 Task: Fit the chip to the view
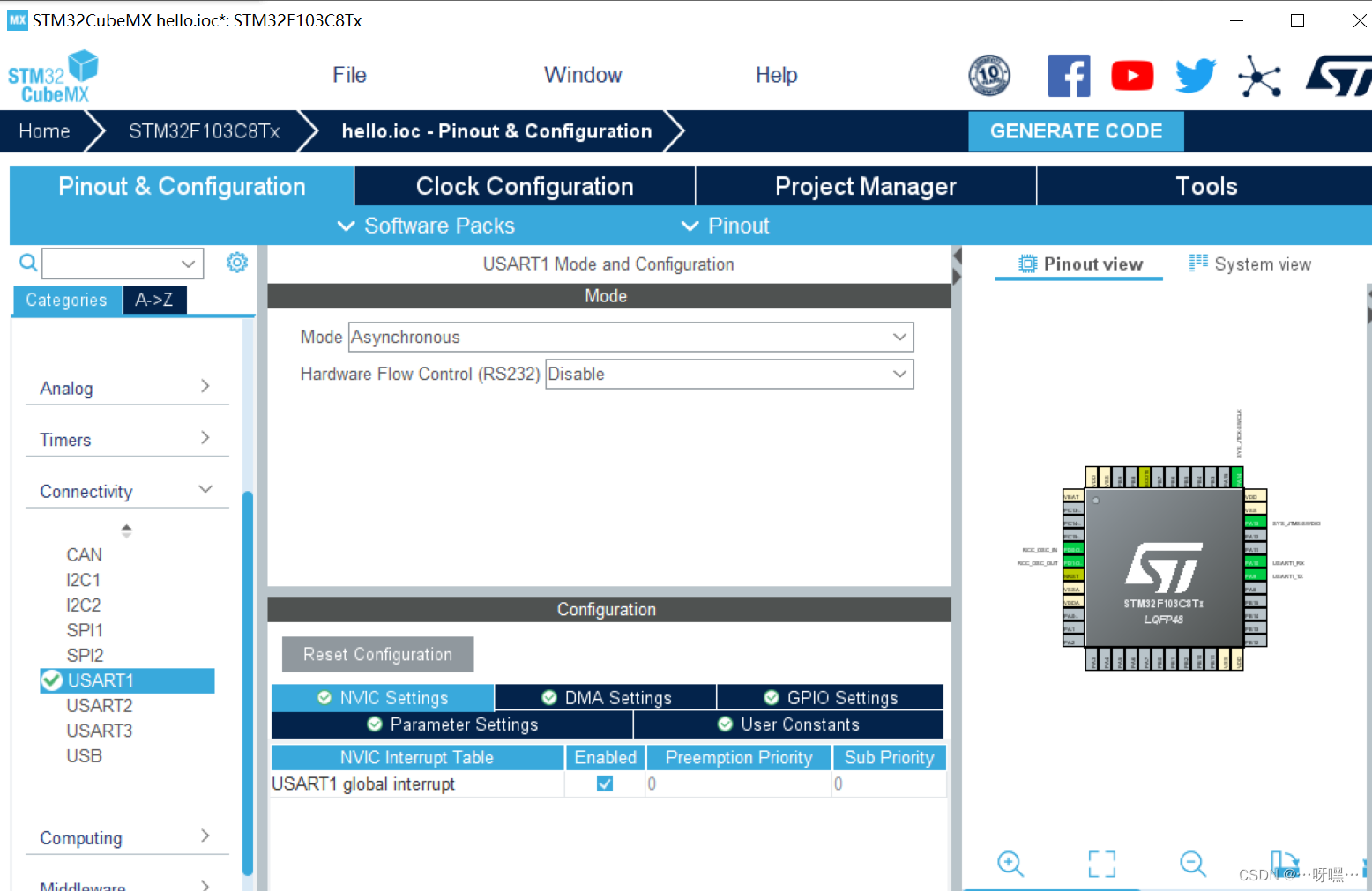(1102, 864)
